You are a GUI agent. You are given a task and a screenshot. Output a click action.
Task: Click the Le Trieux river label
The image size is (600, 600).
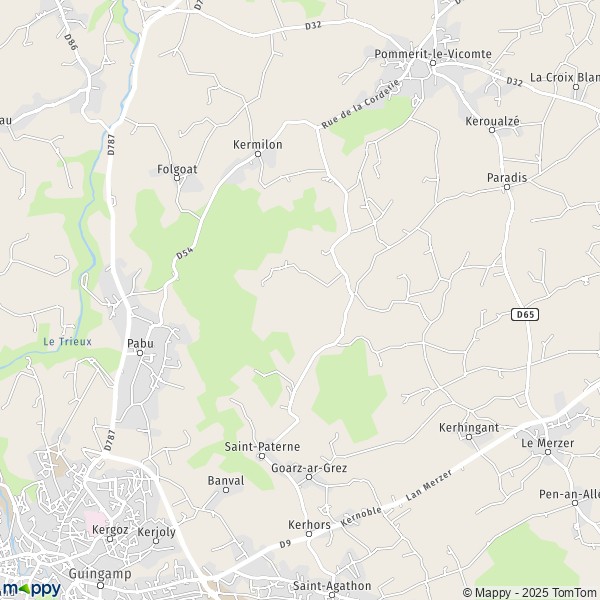[67, 341]
